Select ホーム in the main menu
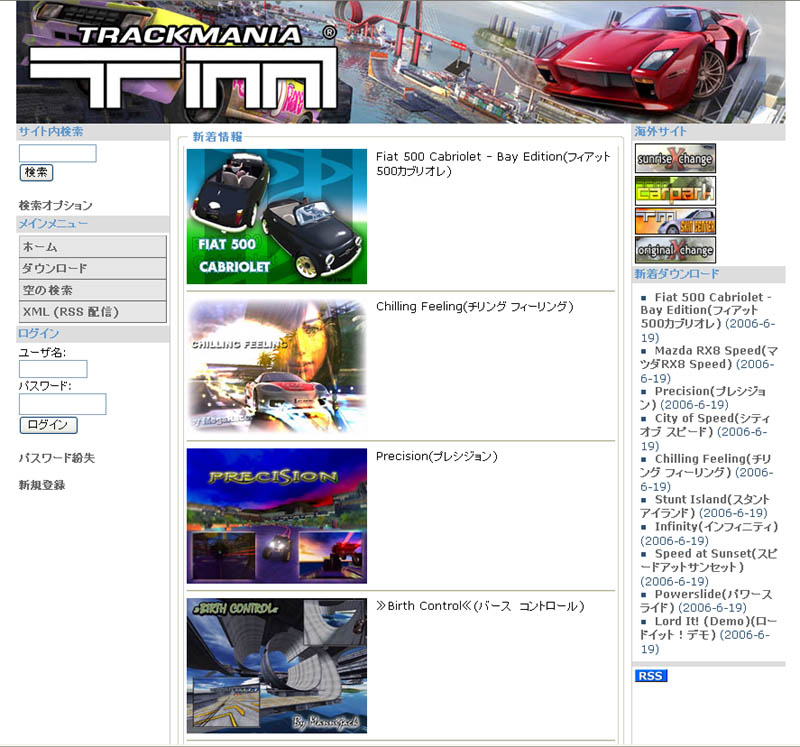 [x=92, y=247]
